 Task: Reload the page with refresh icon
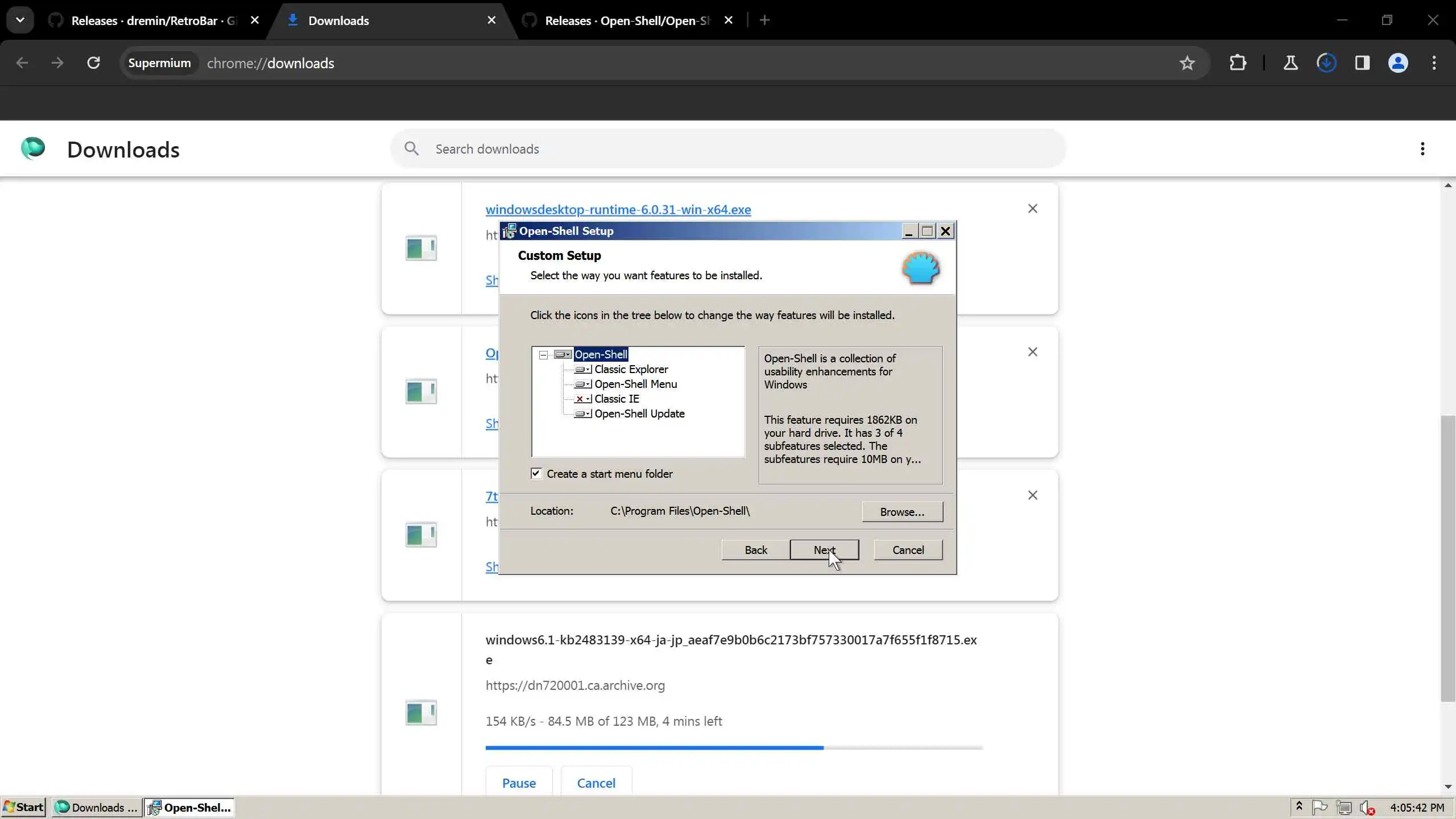pos(94,63)
